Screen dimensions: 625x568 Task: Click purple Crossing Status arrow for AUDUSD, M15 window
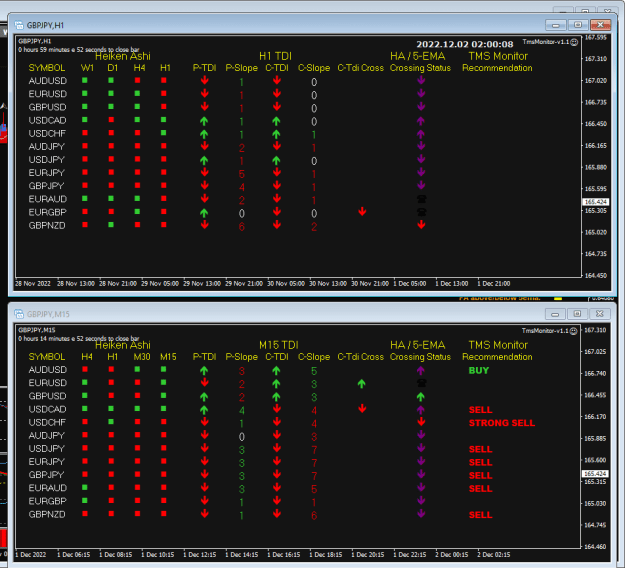pyautogui.click(x=421, y=370)
